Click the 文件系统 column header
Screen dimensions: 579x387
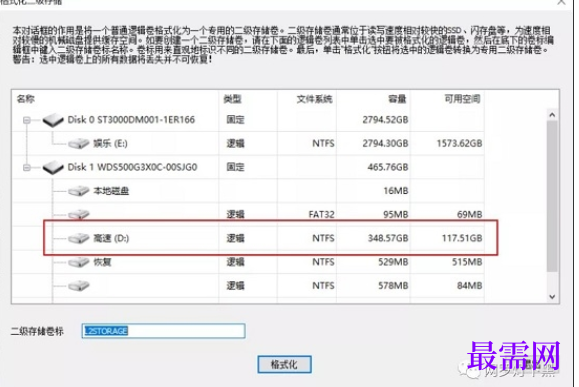(x=314, y=99)
